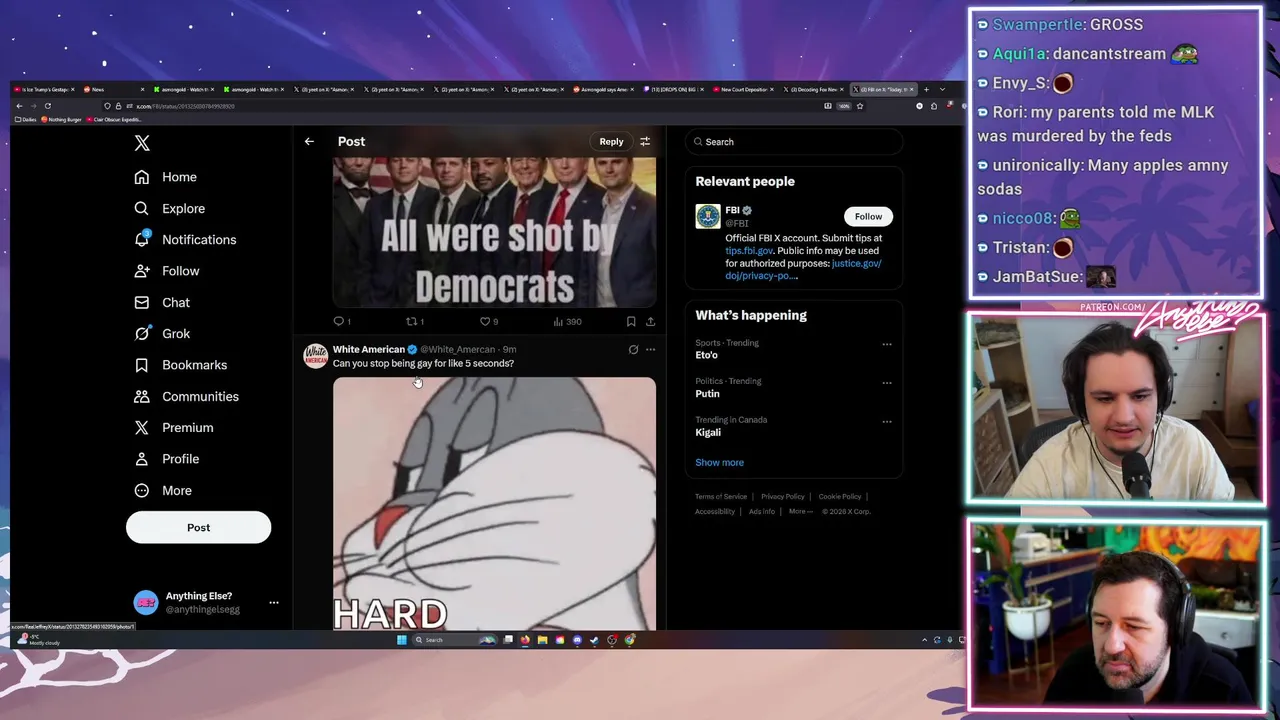Image resolution: width=1280 pixels, height=720 pixels.
Task: Open the tips.fbi.gov link
Action: (x=749, y=251)
